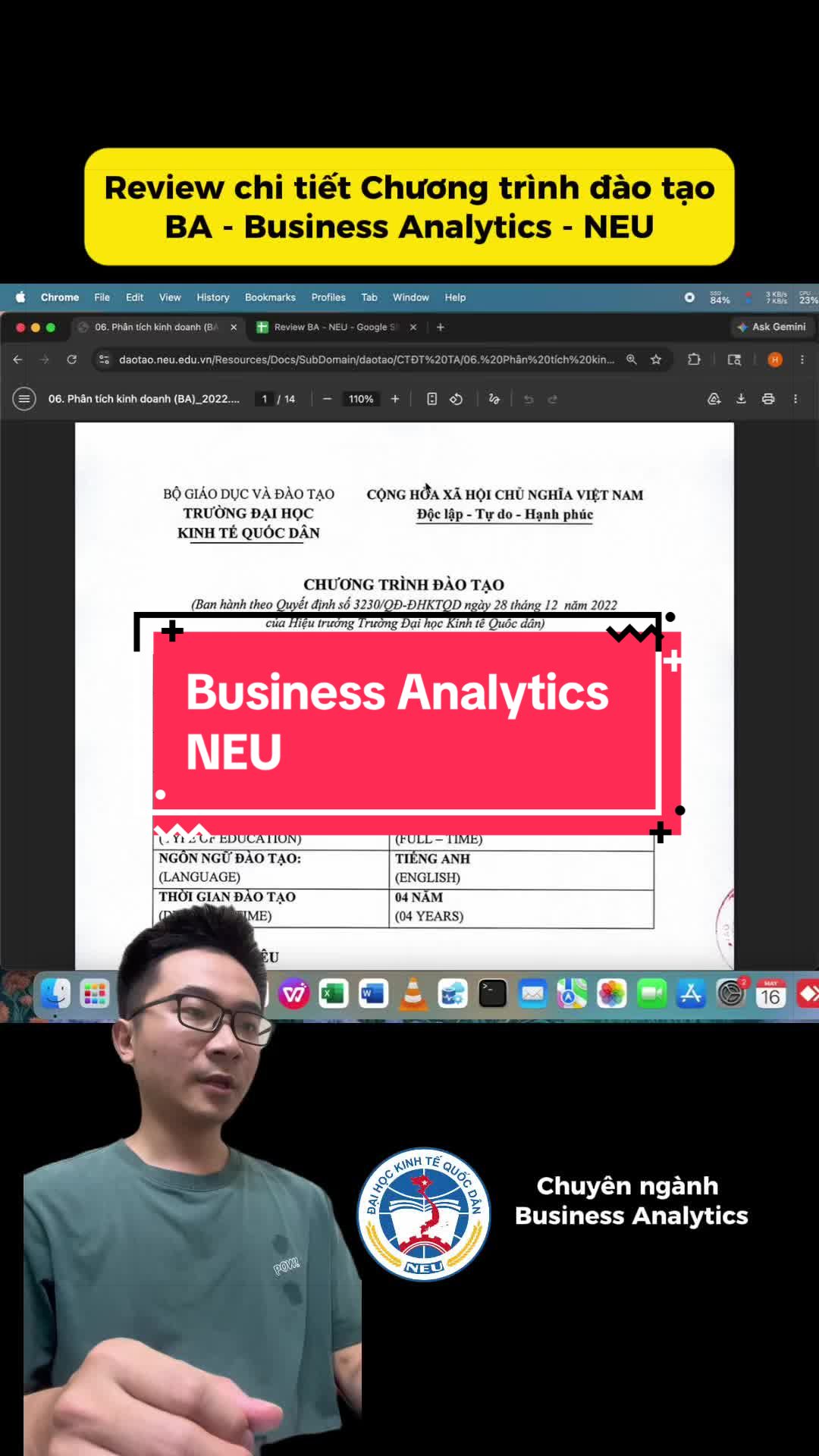
Task: Launch Excel from the Dock
Action: 333,993
